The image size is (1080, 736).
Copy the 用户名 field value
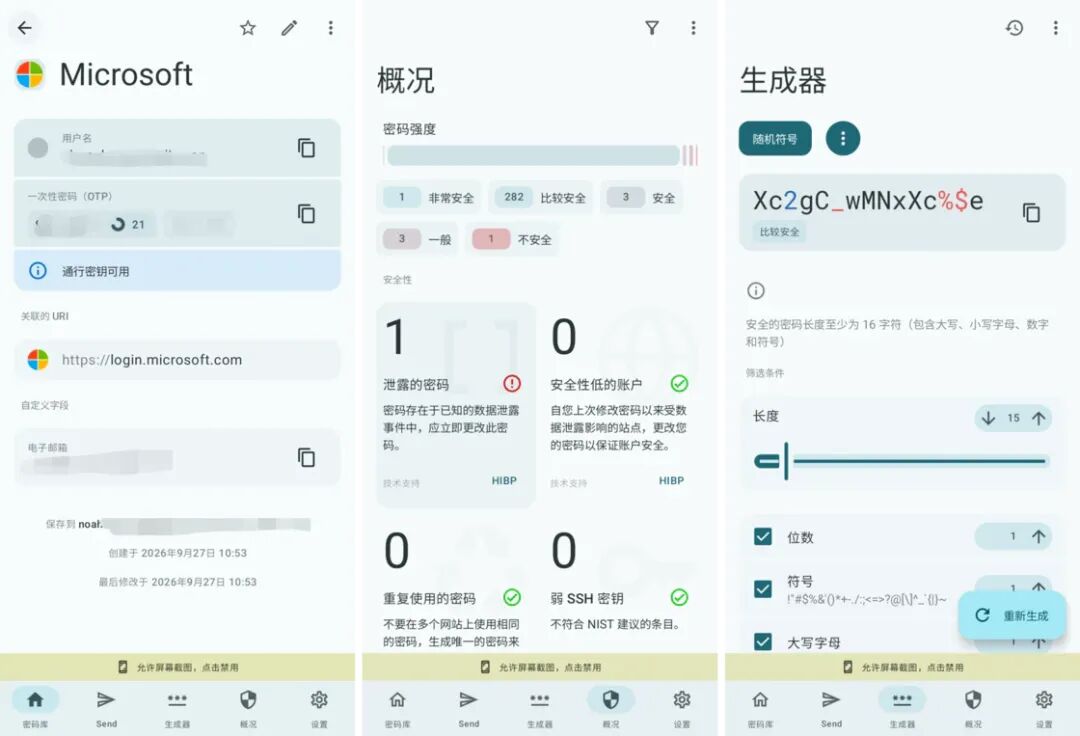click(307, 148)
